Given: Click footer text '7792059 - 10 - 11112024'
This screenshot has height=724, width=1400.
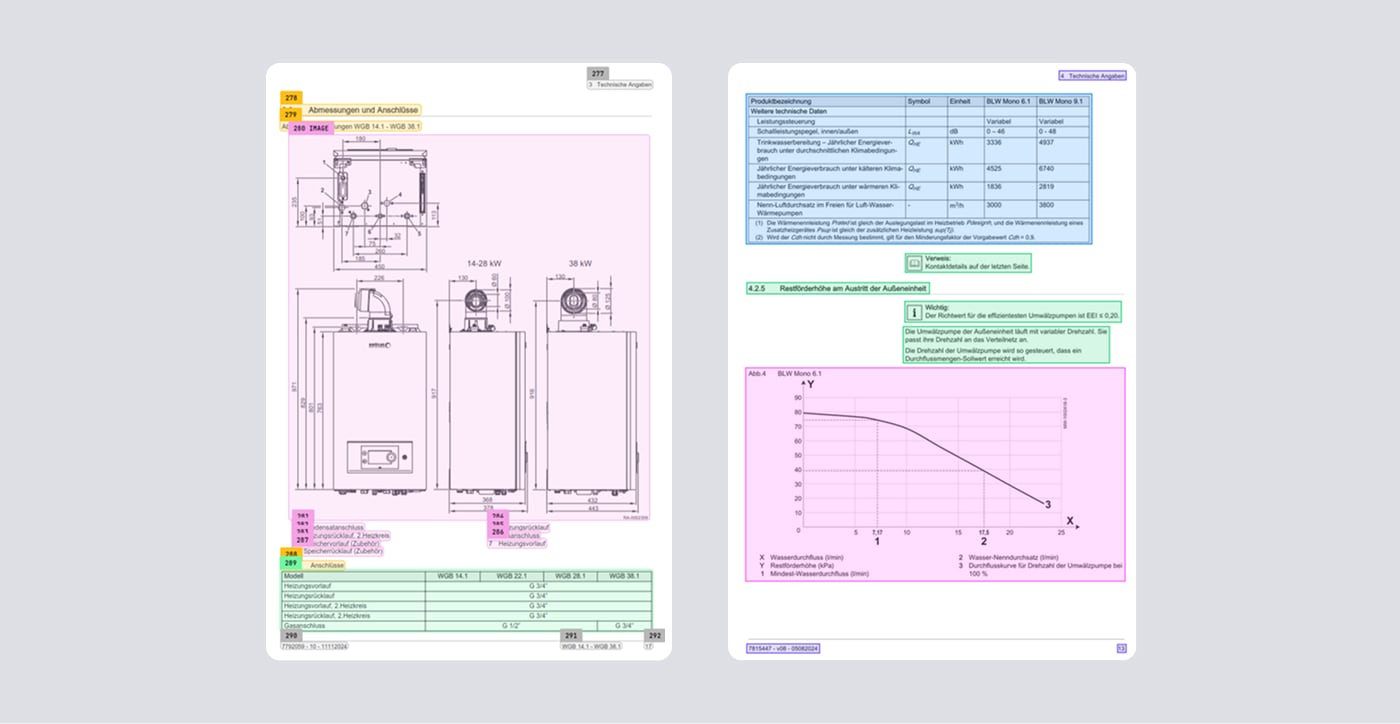Looking at the screenshot, I should click(315, 647).
